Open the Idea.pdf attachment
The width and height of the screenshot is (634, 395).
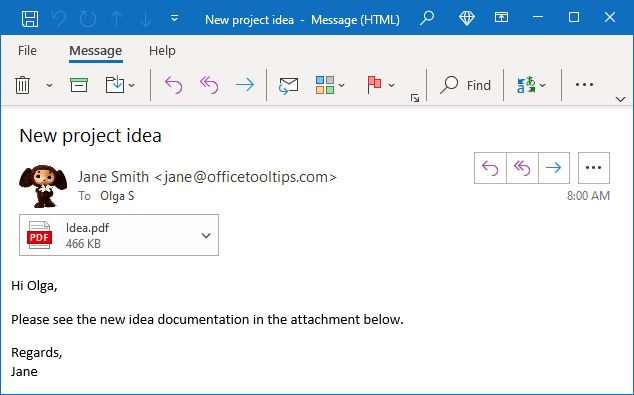tap(119, 235)
